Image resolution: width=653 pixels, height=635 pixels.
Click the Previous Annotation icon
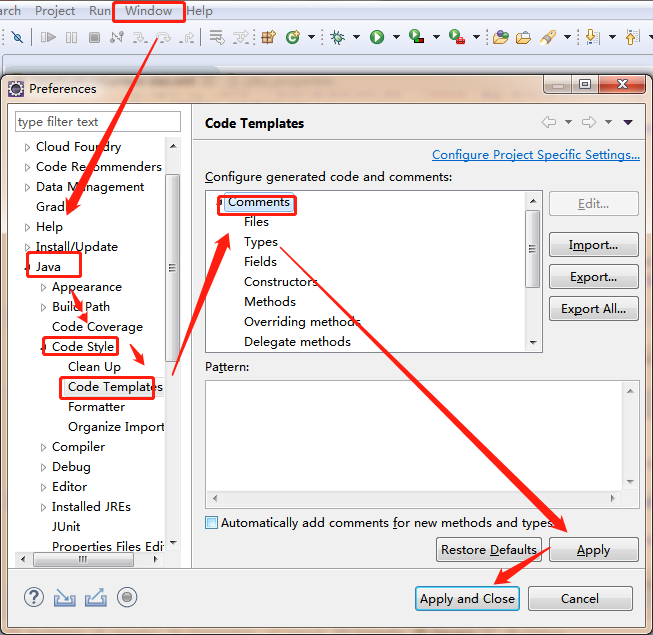pyautogui.click(x=632, y=37)
